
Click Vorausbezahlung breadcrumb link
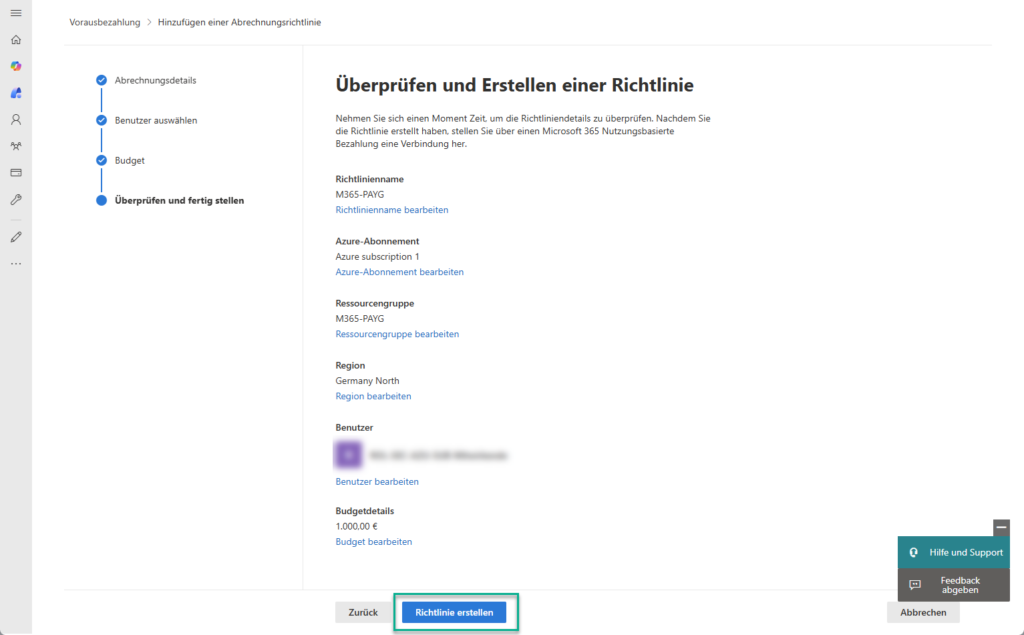pos(105,22)
